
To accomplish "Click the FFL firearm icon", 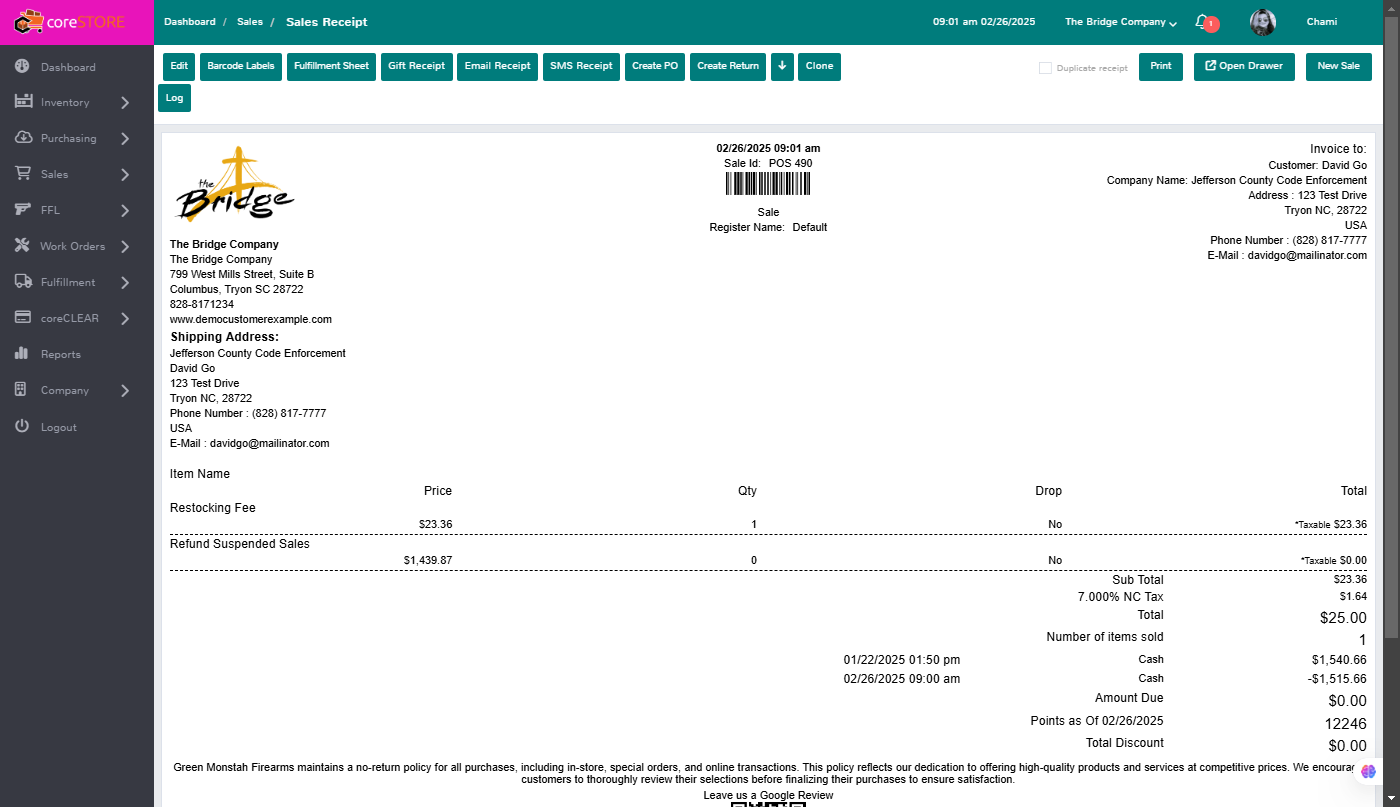I will [22, 210].
